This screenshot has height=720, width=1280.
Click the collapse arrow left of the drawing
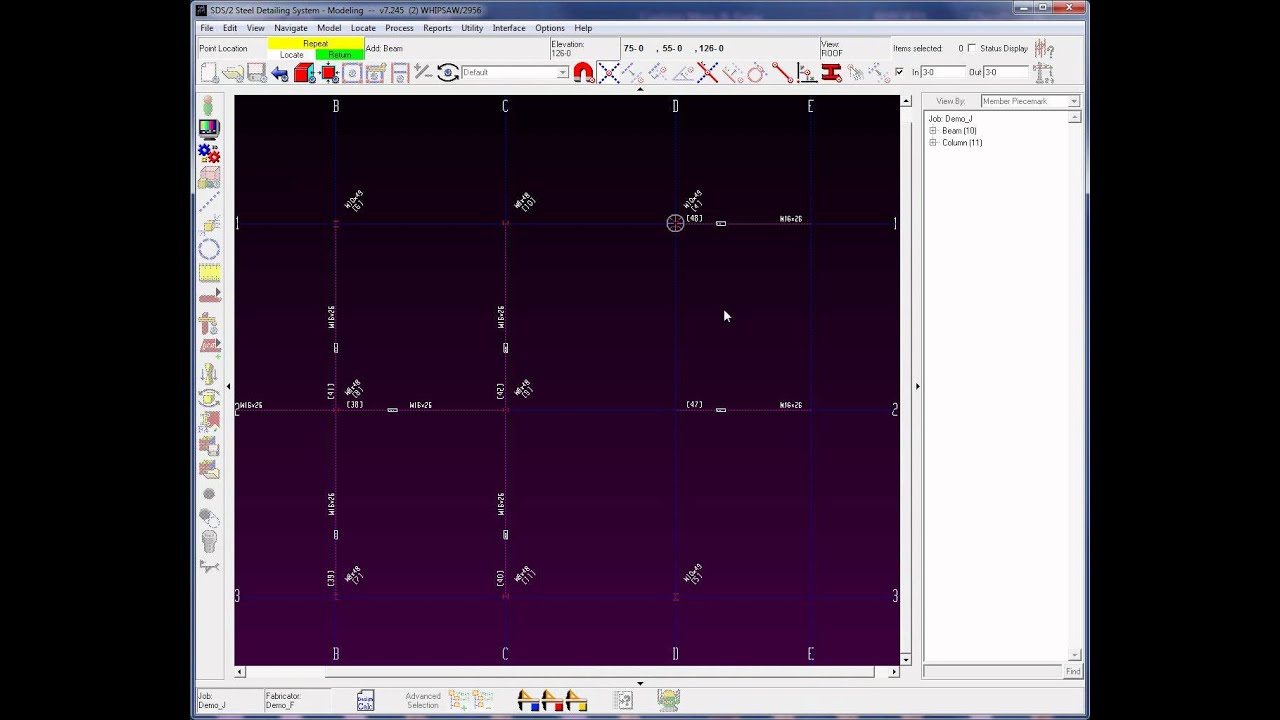tap(228, 386)
